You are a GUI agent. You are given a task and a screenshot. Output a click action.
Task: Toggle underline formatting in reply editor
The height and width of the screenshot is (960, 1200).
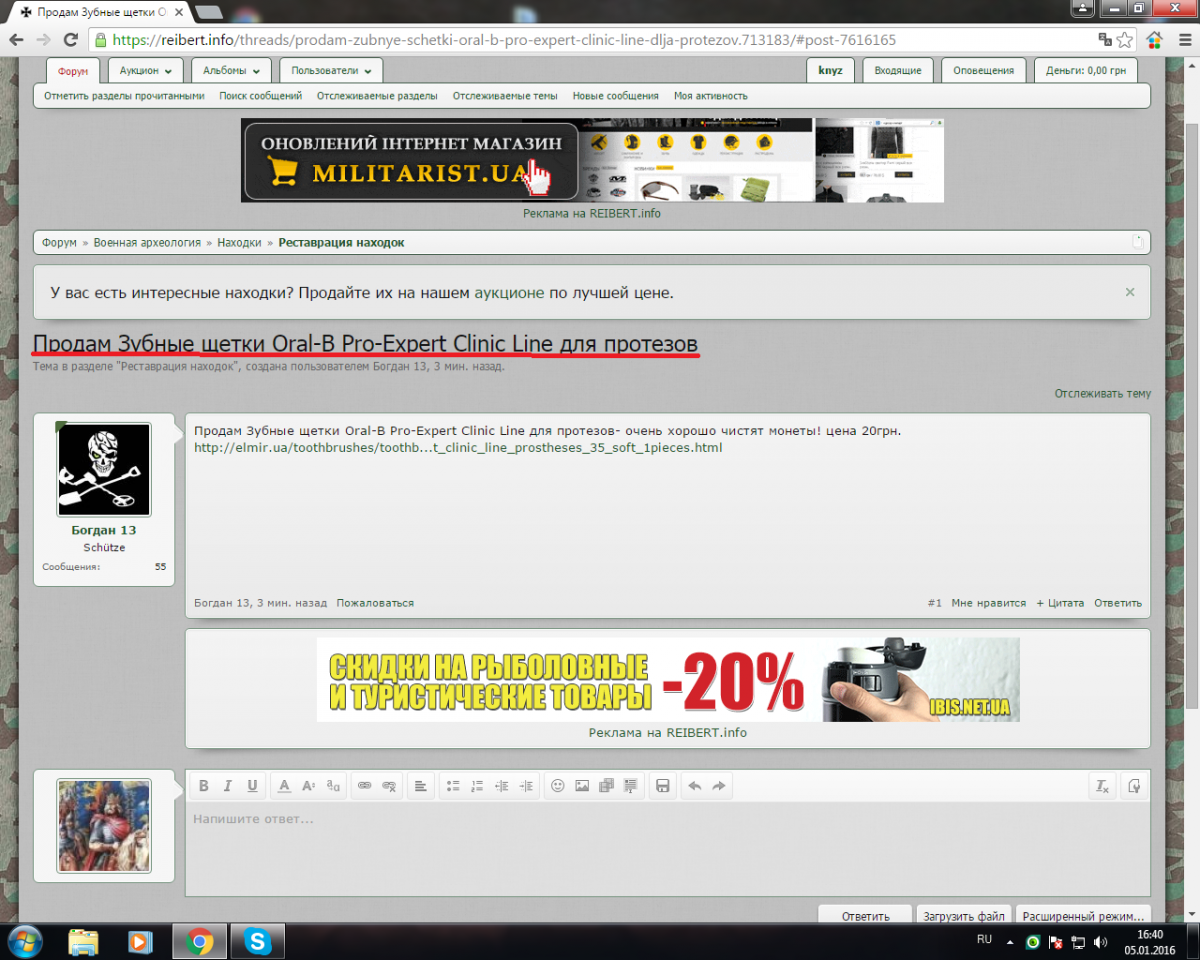pyautogui.click(x=252, y=786)
